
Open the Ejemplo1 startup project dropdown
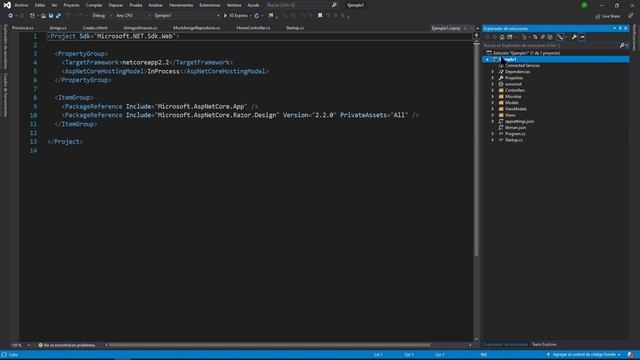click(x=187, y=16)
